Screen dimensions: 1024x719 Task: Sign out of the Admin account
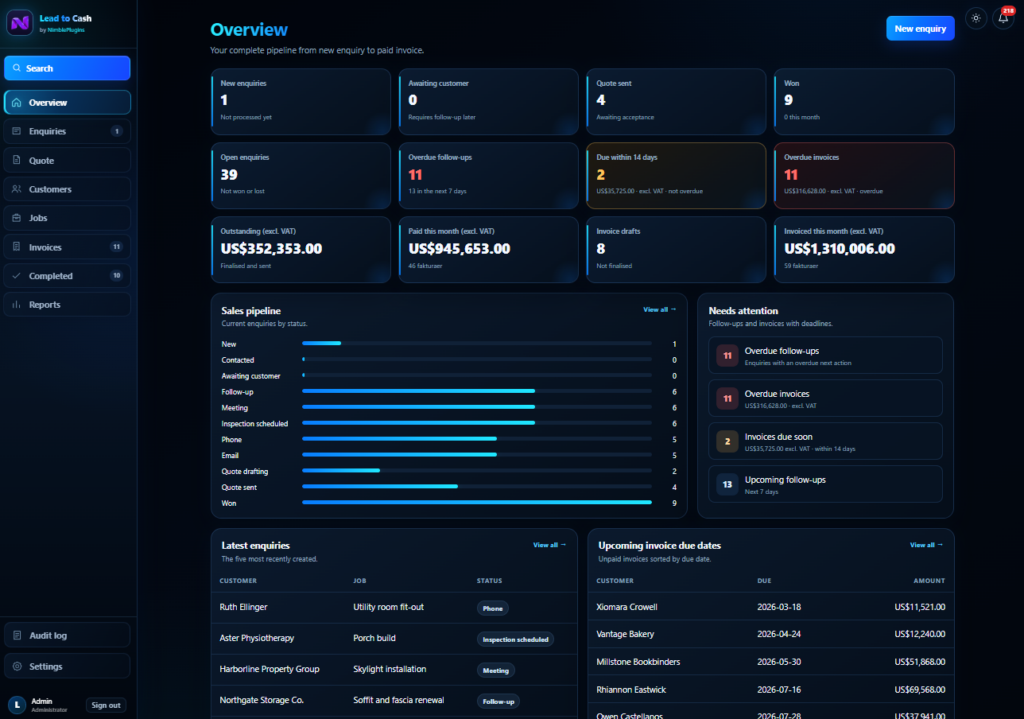pos(106,705)
